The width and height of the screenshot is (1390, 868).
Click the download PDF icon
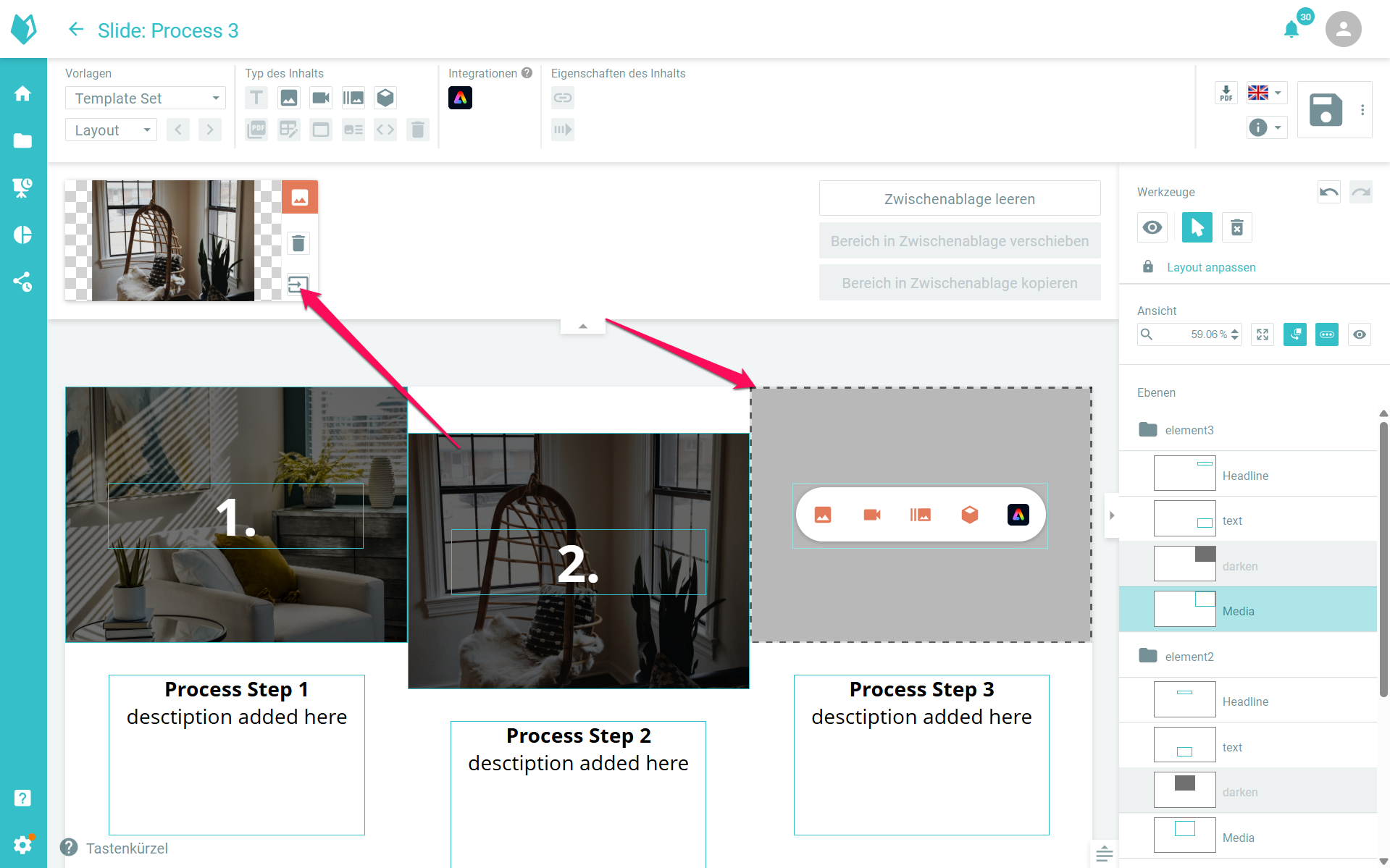[1226, 93]
